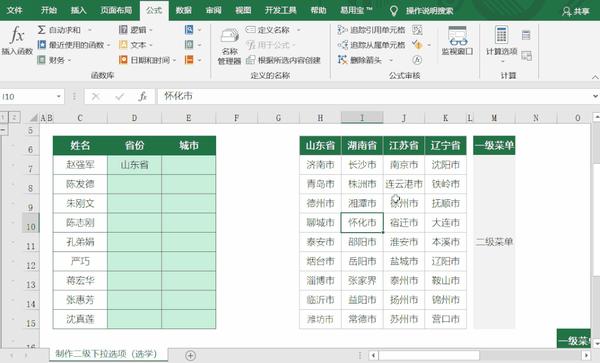Switch to the 插入 tab
The width and height of the screenshot is (600, 363).
pos(78,10)
